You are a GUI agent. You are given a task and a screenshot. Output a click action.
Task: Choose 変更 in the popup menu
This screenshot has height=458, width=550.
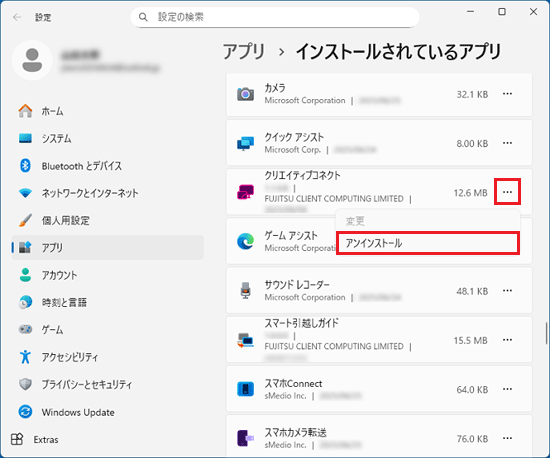428,221
